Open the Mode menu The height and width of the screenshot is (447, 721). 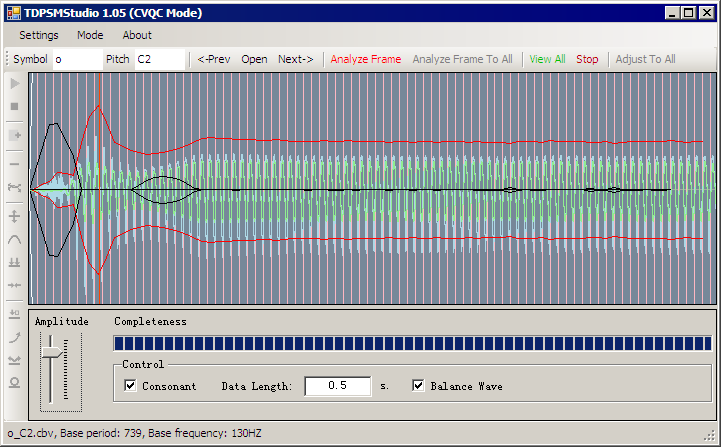pyautogui.click(x=90, y=35)
